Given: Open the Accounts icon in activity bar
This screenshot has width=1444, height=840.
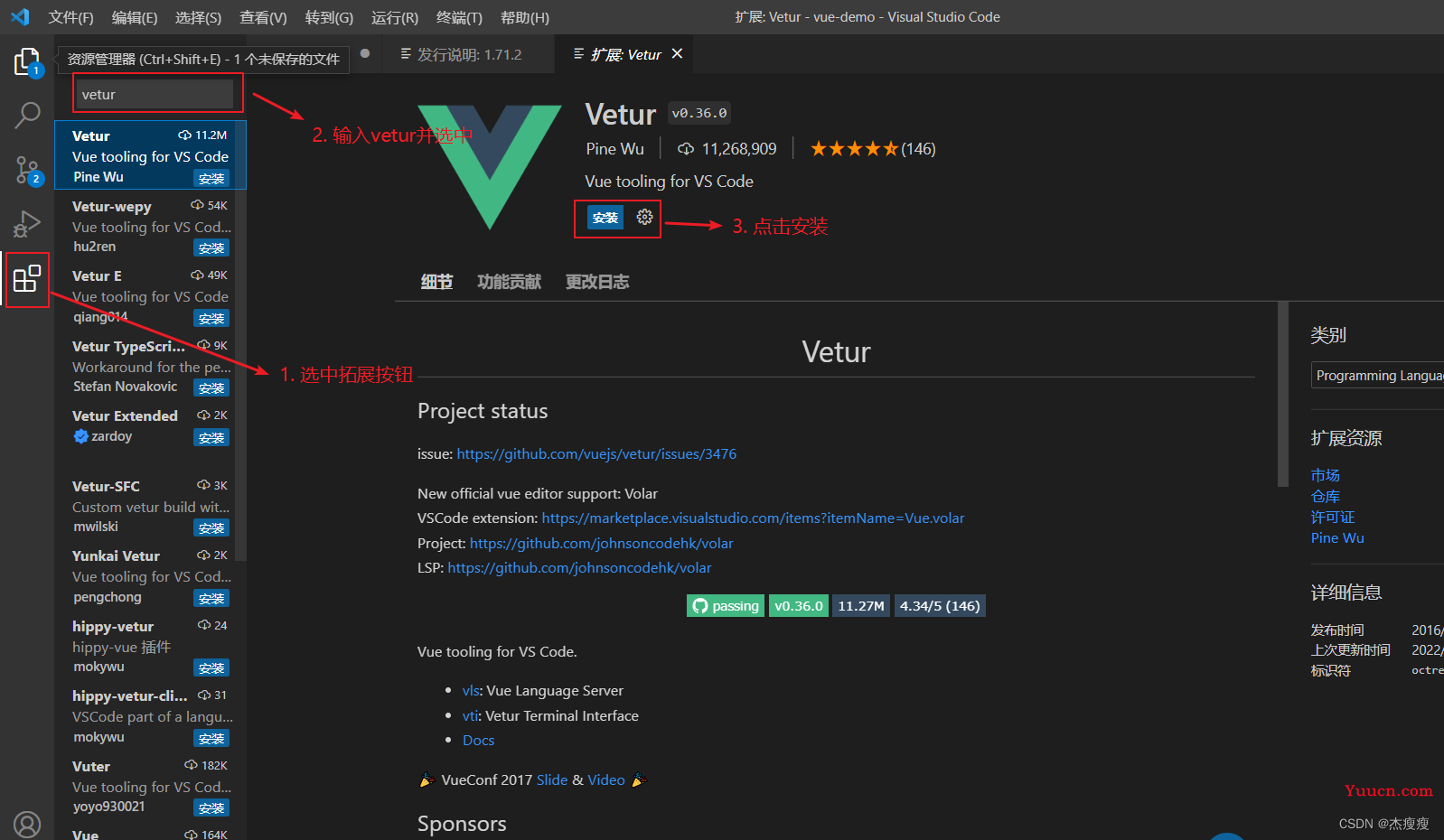Looking at the screenshot, I should [x=27, y=825].
